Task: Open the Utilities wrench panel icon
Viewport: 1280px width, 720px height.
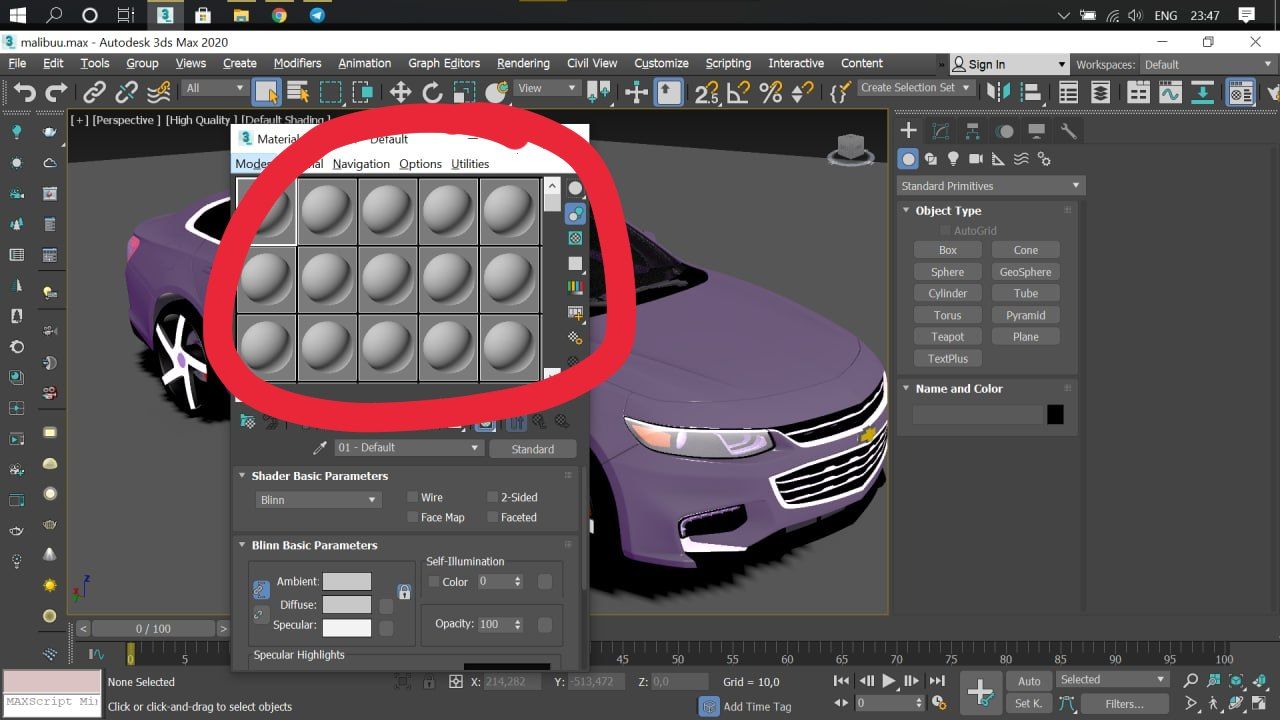Action: click(x=1068, y=131)
